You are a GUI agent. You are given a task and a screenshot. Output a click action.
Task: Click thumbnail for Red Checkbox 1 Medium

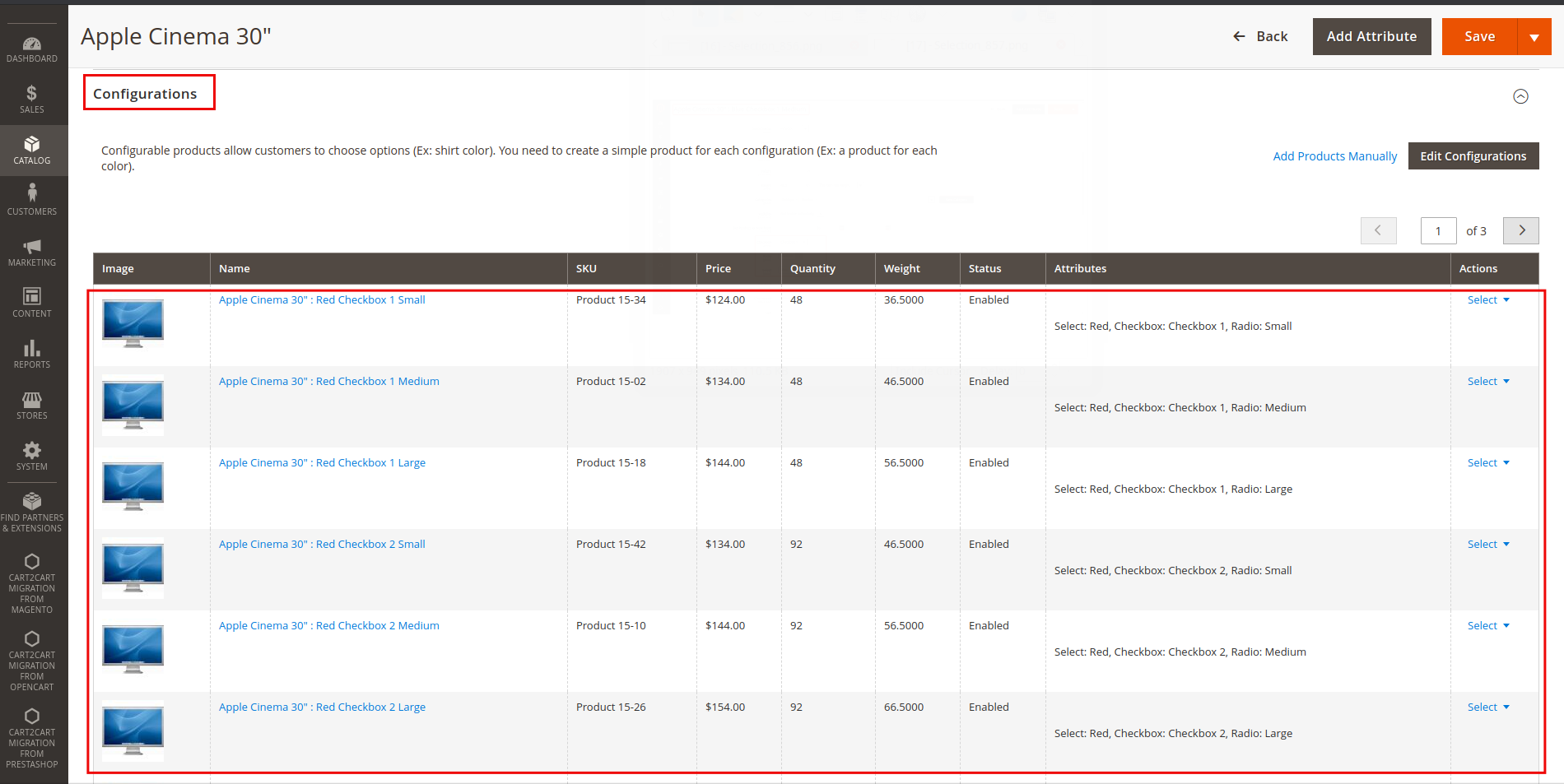133,405
